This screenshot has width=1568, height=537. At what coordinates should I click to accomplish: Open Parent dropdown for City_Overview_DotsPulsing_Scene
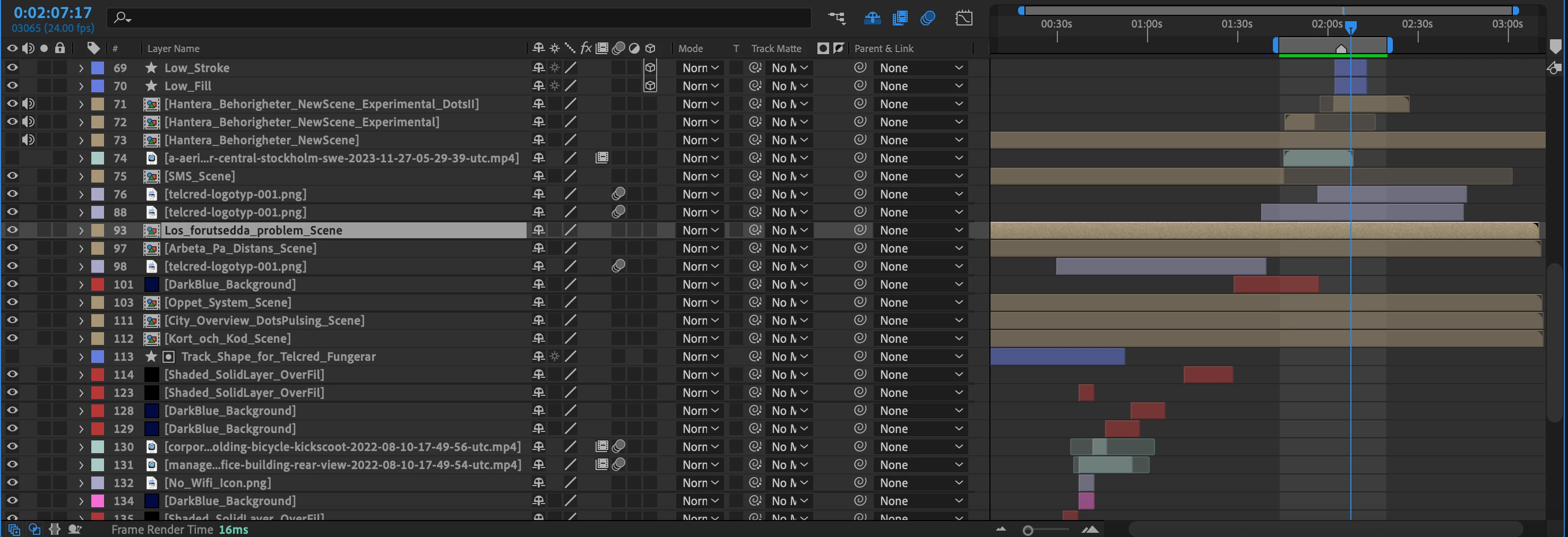pyautogui.click(x=920, y=321)
